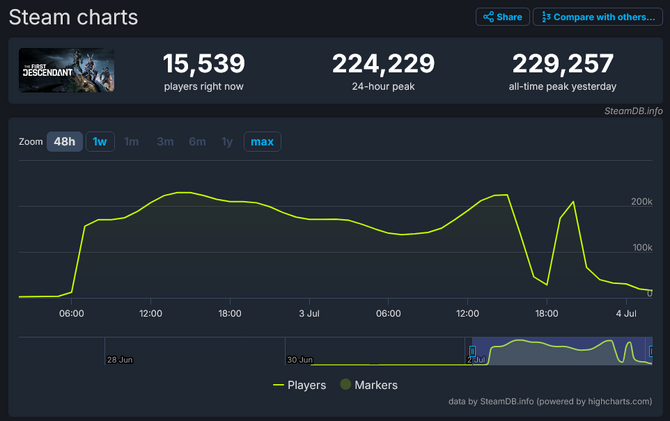670x421 pixels.
Task: Choose the 1y zoom option
Action: pyautogui.click(x=227, y=142)
